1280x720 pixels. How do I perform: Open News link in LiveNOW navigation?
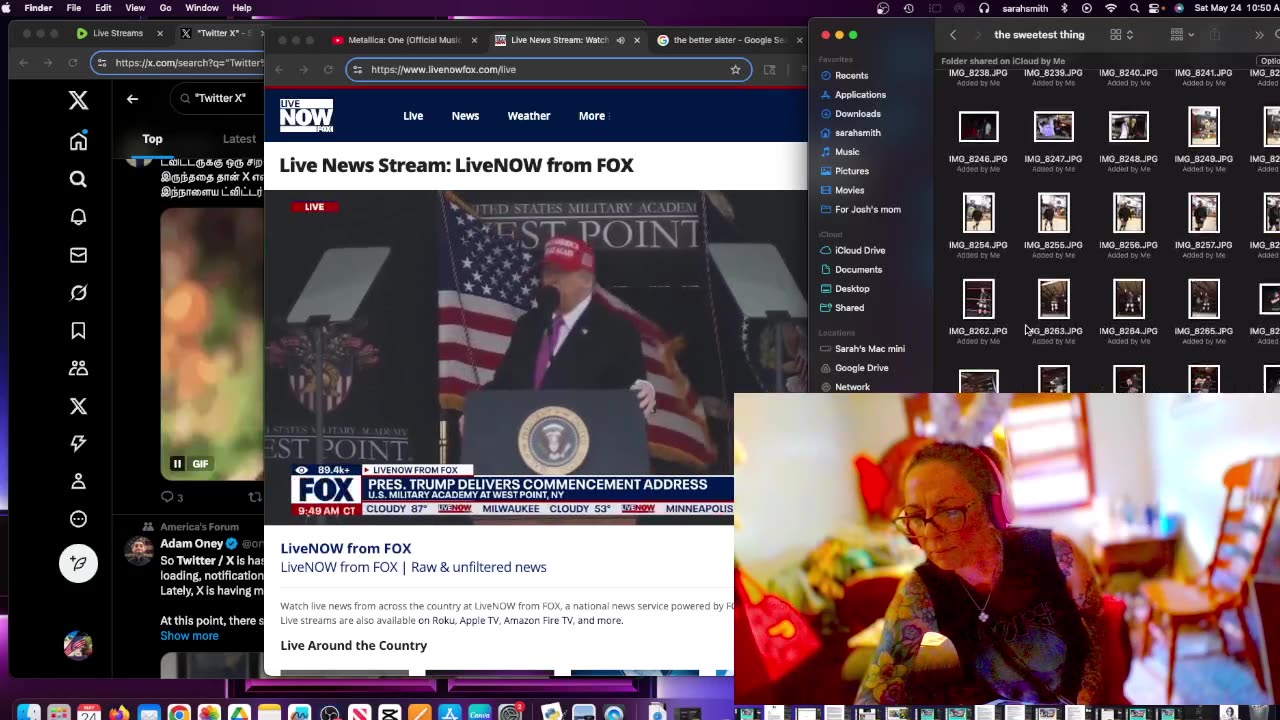[465, 116]
